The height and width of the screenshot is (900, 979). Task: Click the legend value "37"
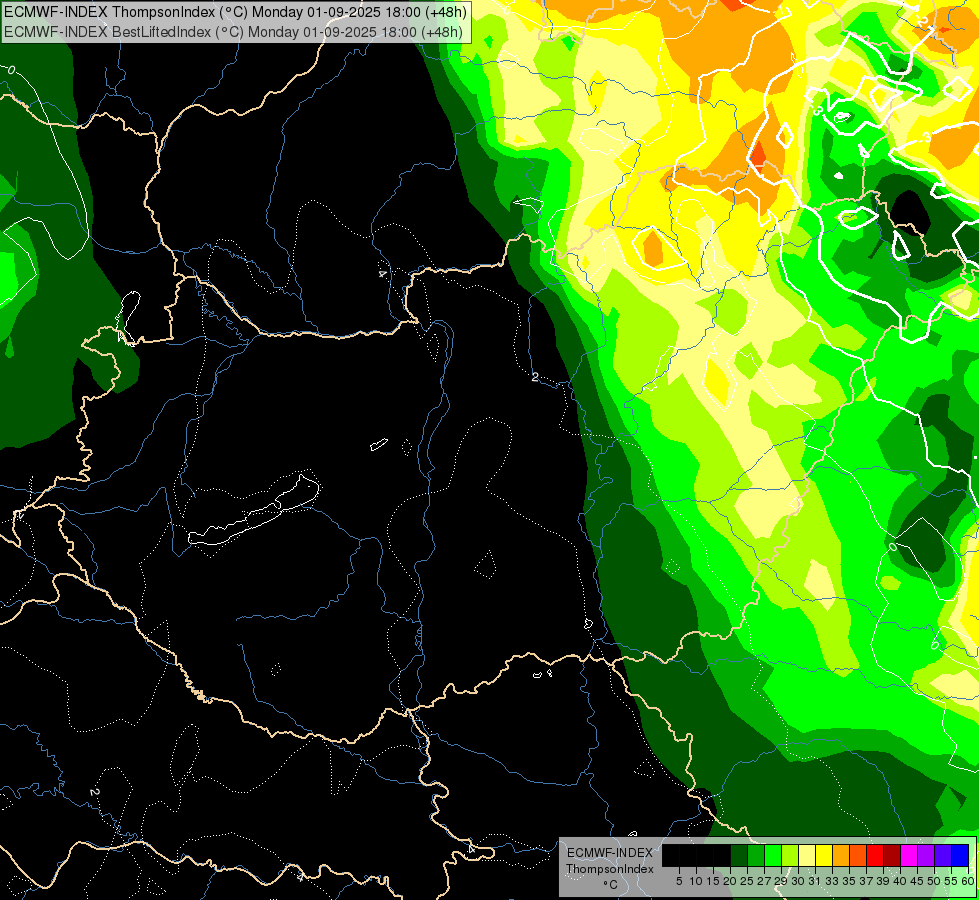[x=867, y=881]
